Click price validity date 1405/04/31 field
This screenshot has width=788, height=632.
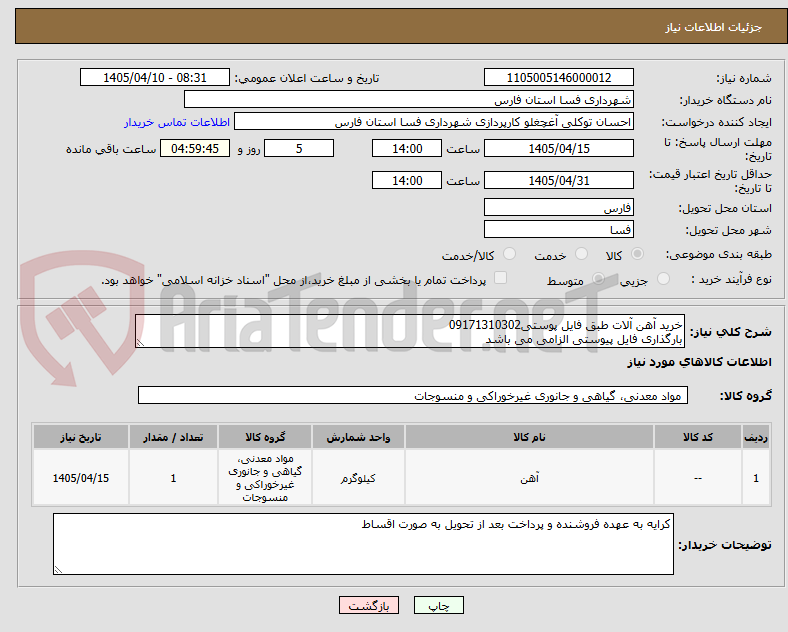559,180
